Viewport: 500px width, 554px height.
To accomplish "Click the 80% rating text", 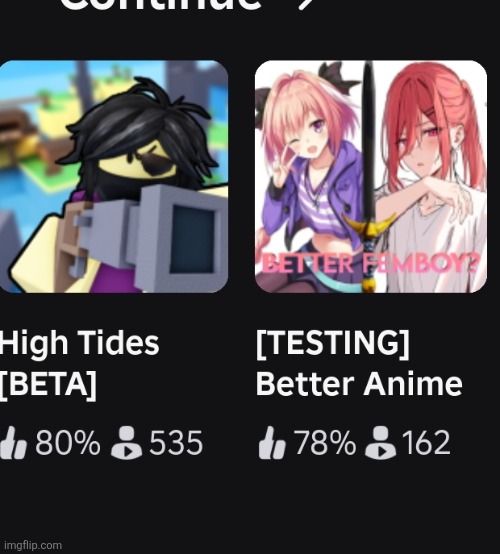I will tap(68, 443).
